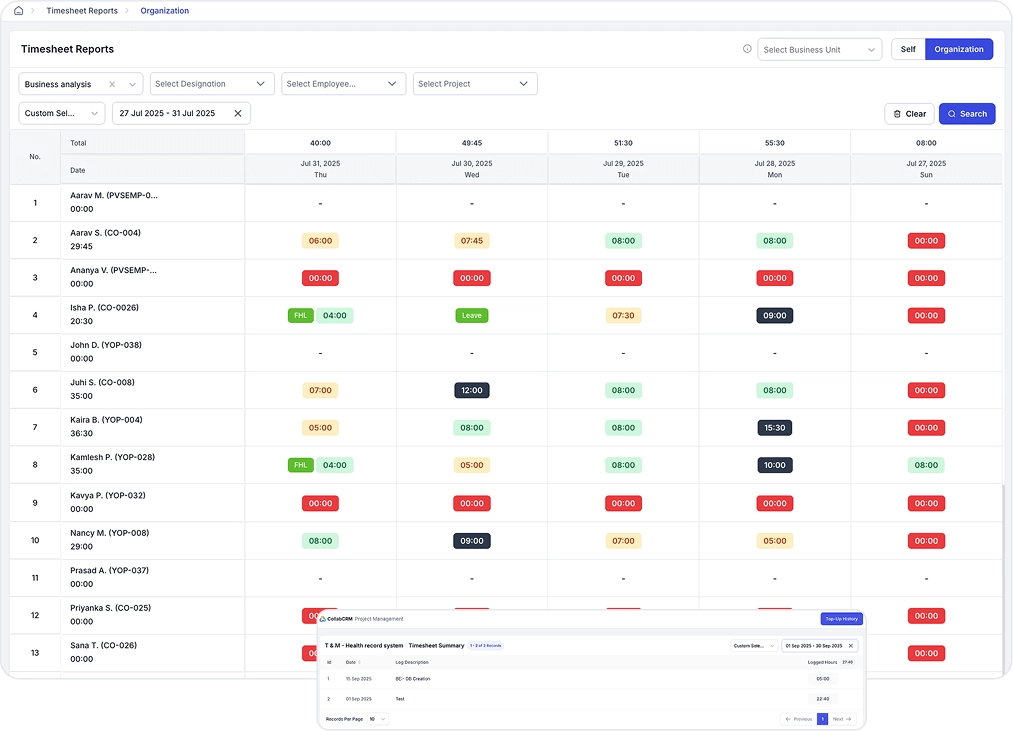Open the Select Designation dropdown

tap(212, 84)
